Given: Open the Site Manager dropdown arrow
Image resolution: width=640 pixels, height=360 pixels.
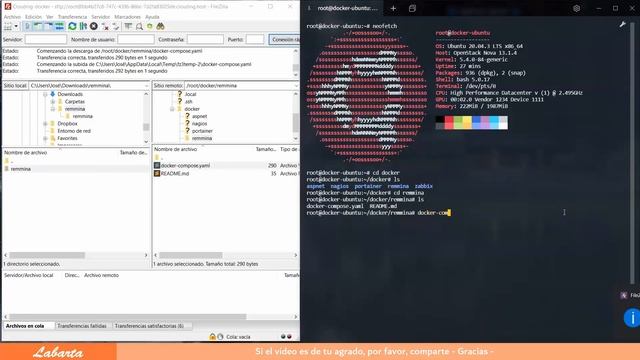Looking at the screenshot, I should [x=16, y=27].
